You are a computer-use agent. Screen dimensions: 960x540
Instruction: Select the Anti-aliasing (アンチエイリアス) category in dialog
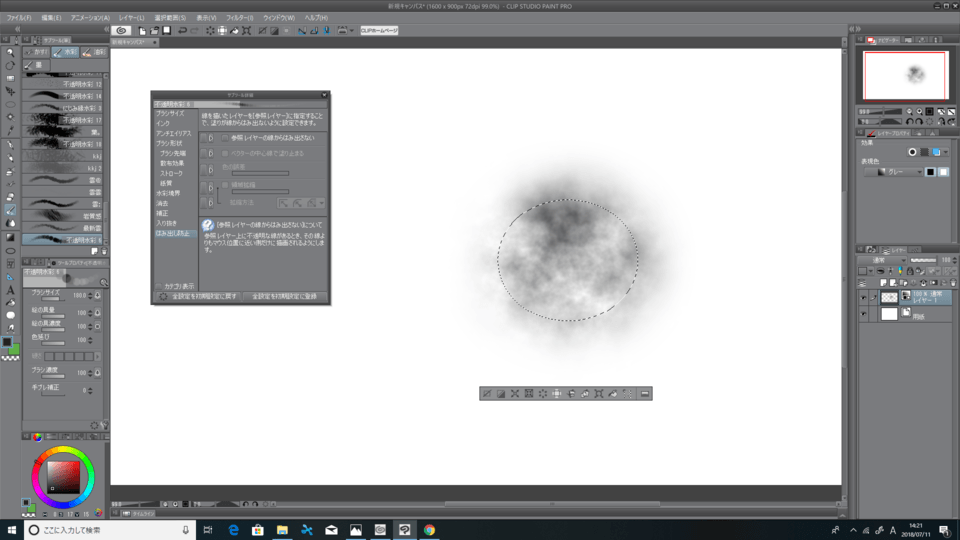coord(173,133)
